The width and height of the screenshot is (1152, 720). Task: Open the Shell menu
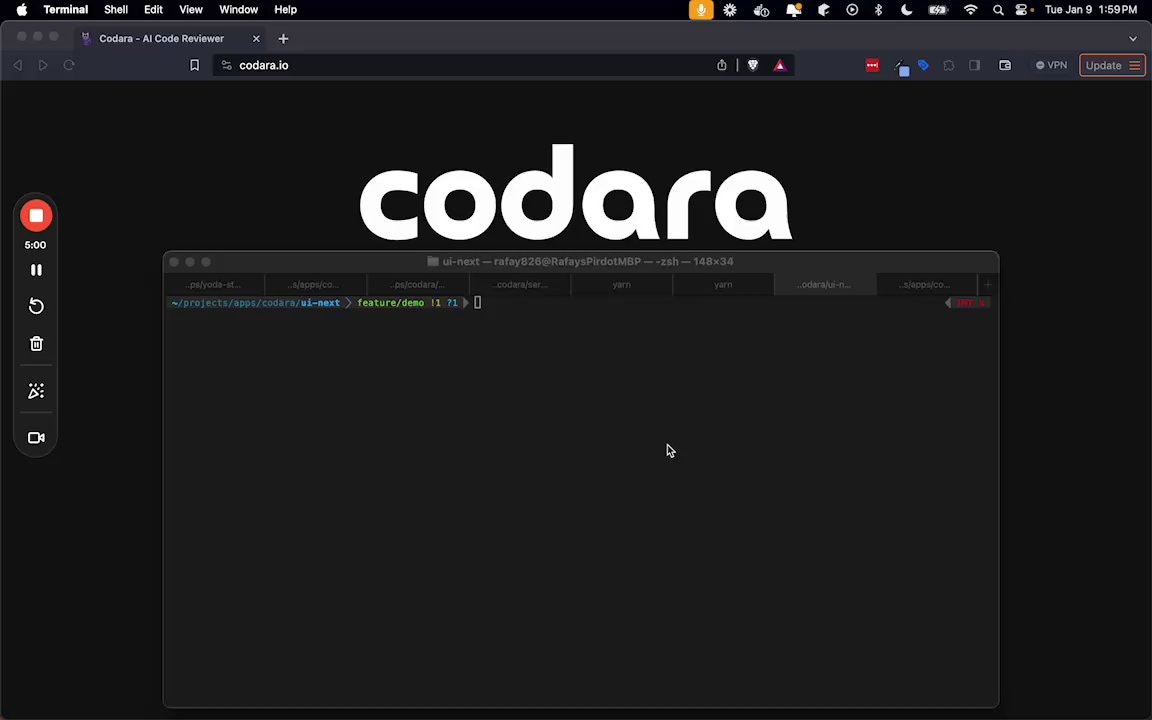point(115,9)
